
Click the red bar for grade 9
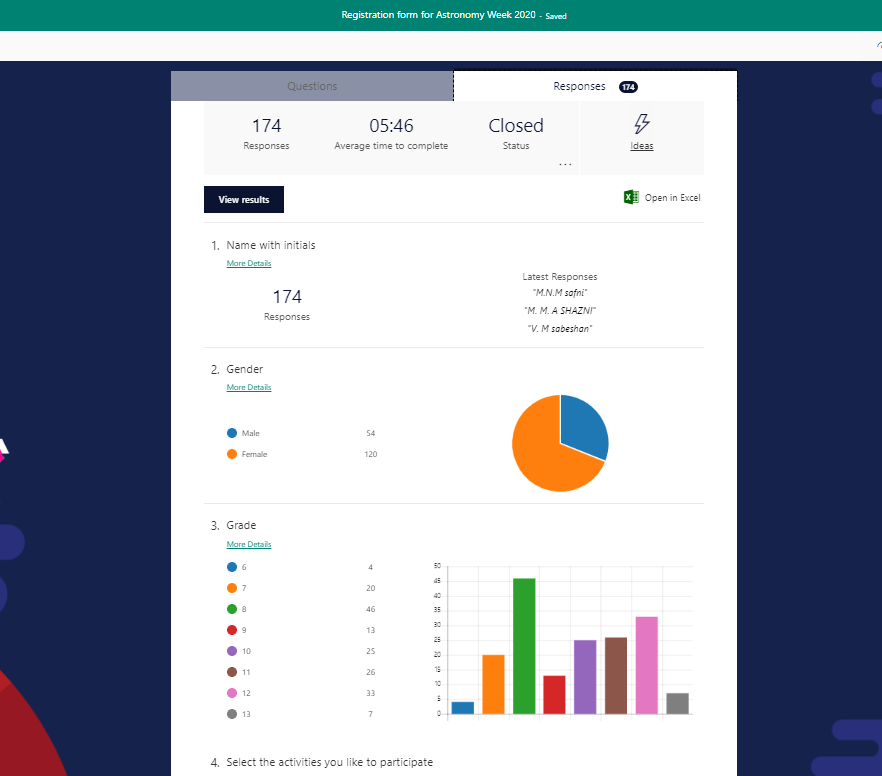(555, 695)
